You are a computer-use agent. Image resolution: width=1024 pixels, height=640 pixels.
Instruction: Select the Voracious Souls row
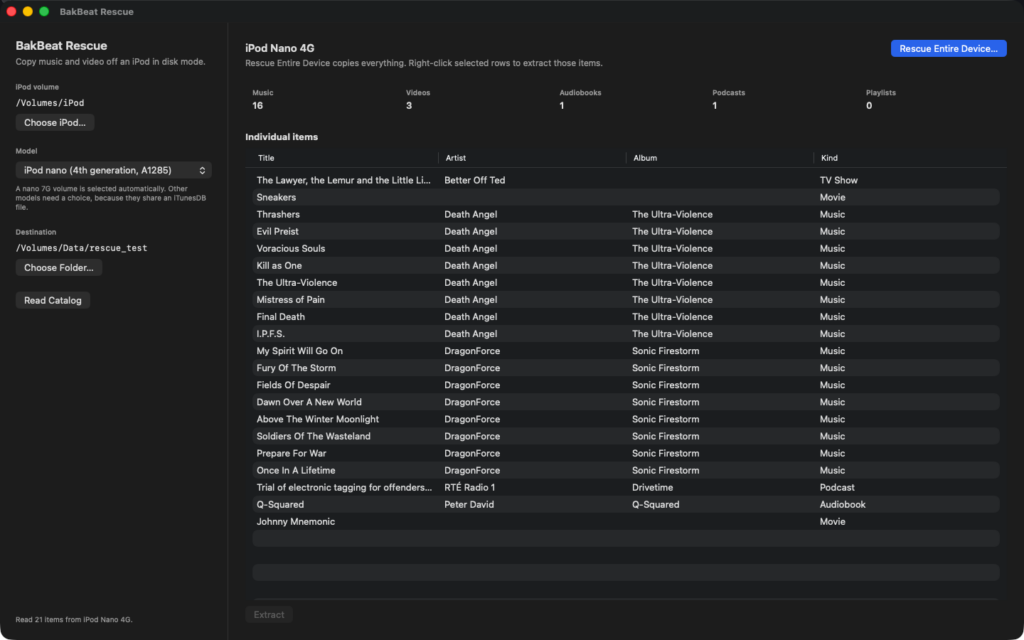(626, 248)
